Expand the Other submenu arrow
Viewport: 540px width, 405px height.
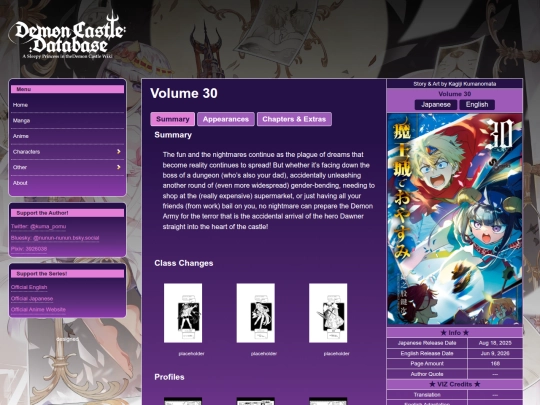coord(118,167)
